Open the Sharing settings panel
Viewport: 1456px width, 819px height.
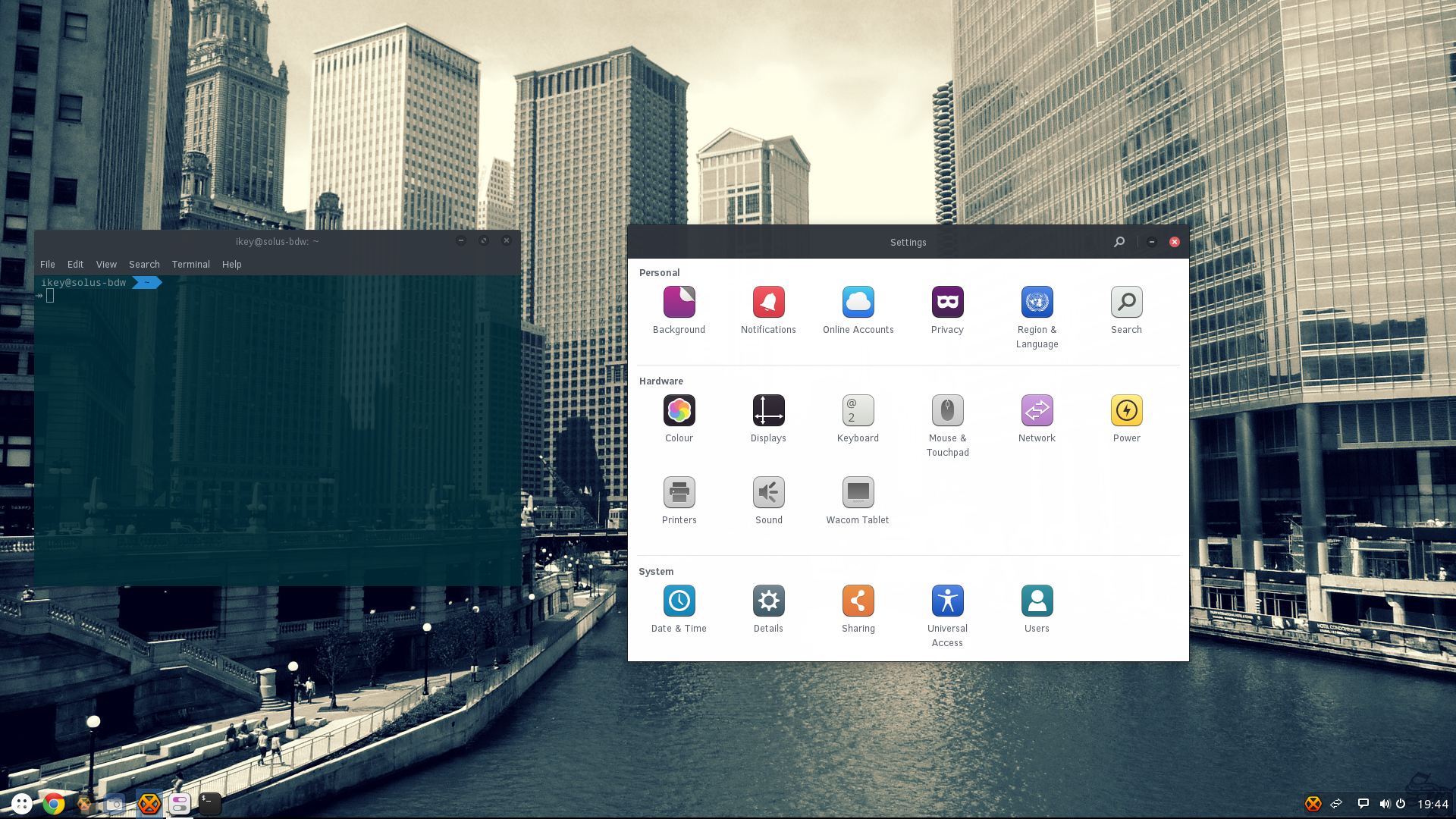coord(858,610)
